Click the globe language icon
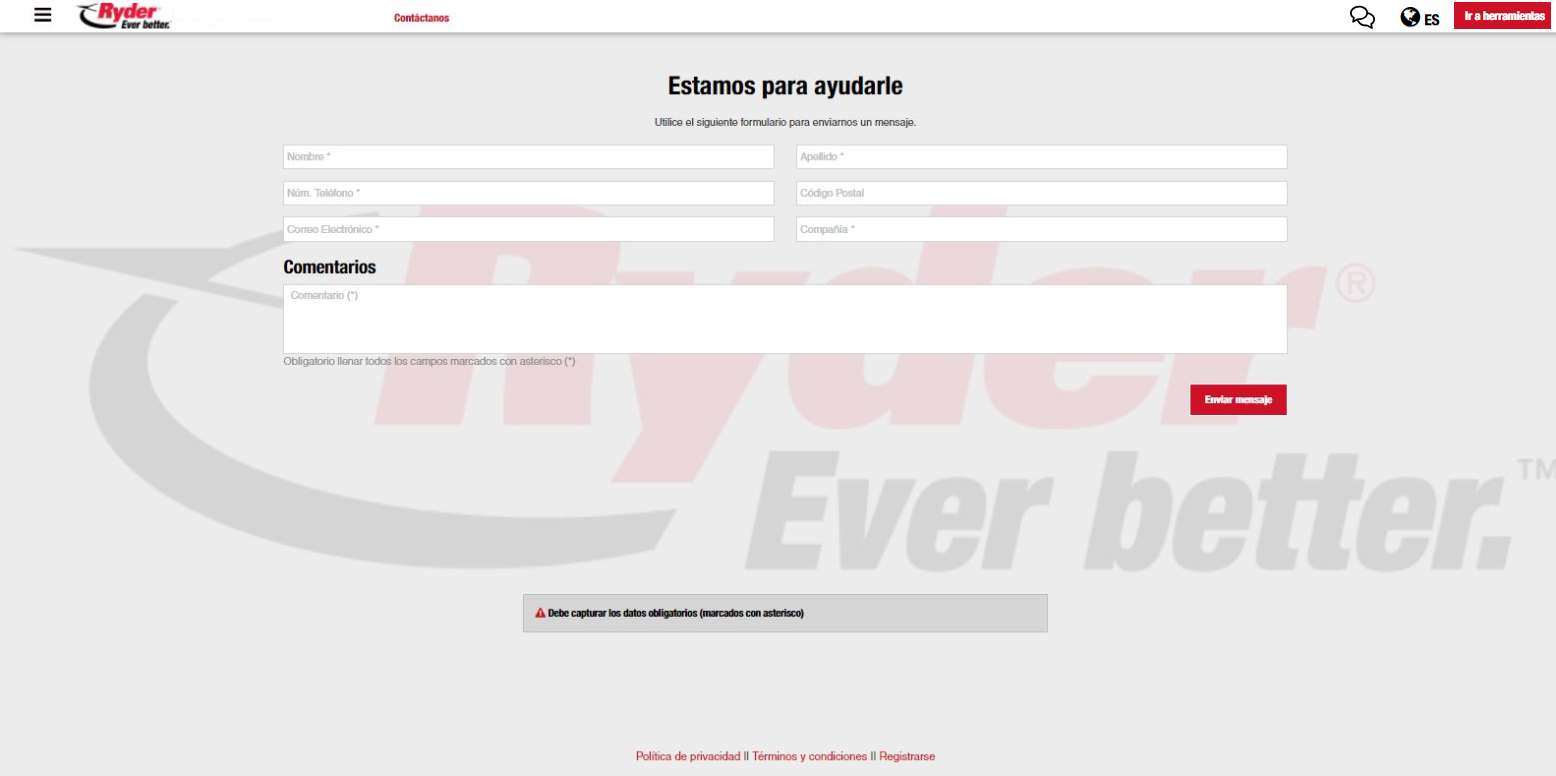1556x776 pixels. pyautogui.click(x=1410, y=17)
